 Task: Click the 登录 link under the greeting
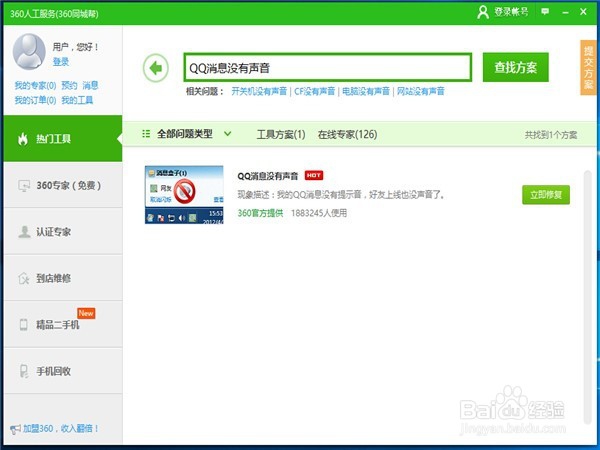tap(61, 61)
